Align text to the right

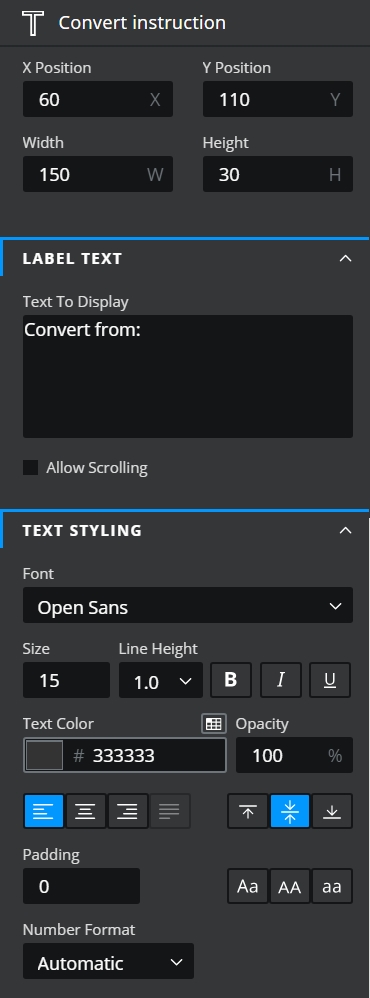128,812
